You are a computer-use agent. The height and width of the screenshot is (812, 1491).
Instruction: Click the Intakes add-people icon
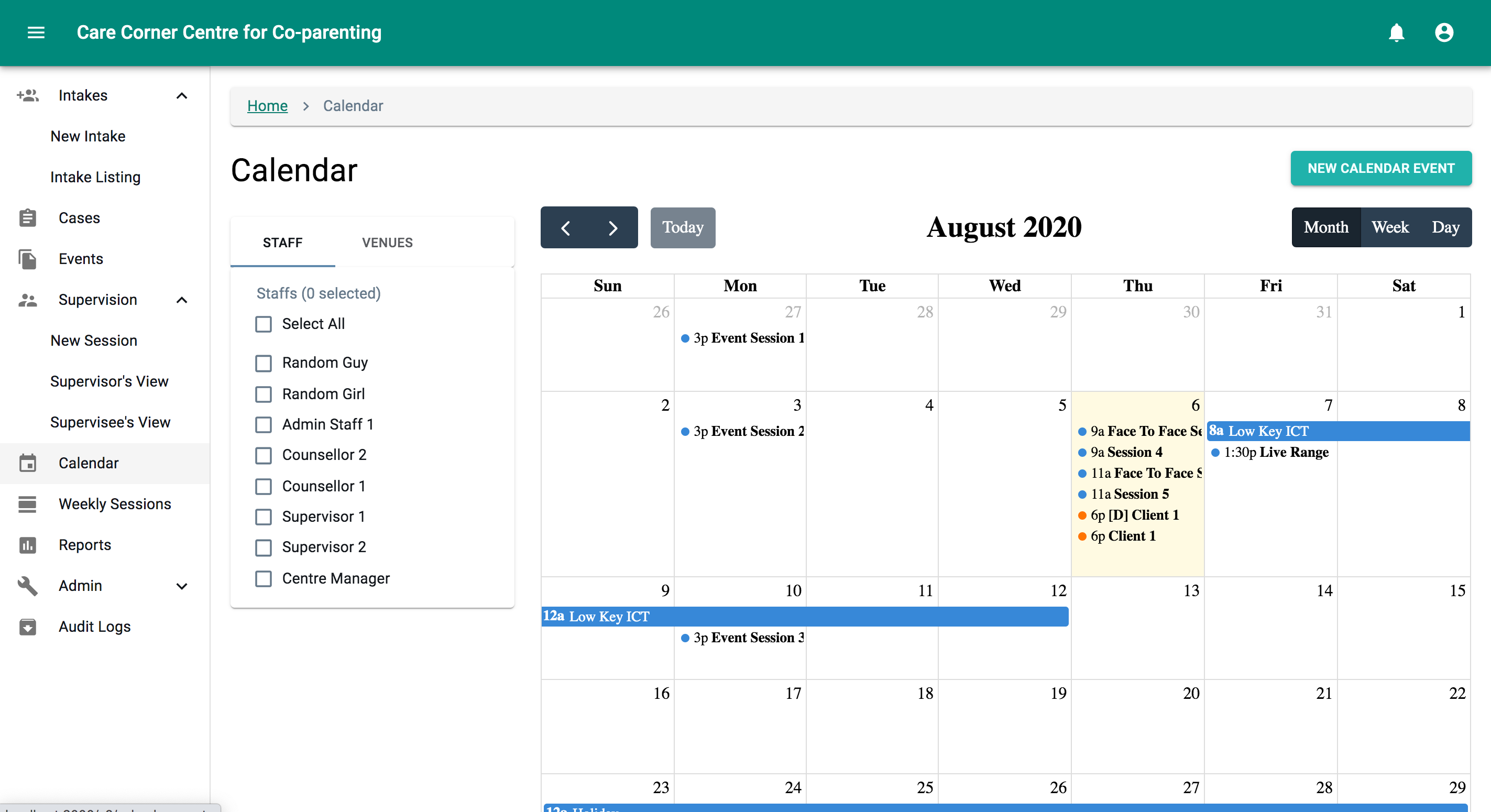point(28,95)
